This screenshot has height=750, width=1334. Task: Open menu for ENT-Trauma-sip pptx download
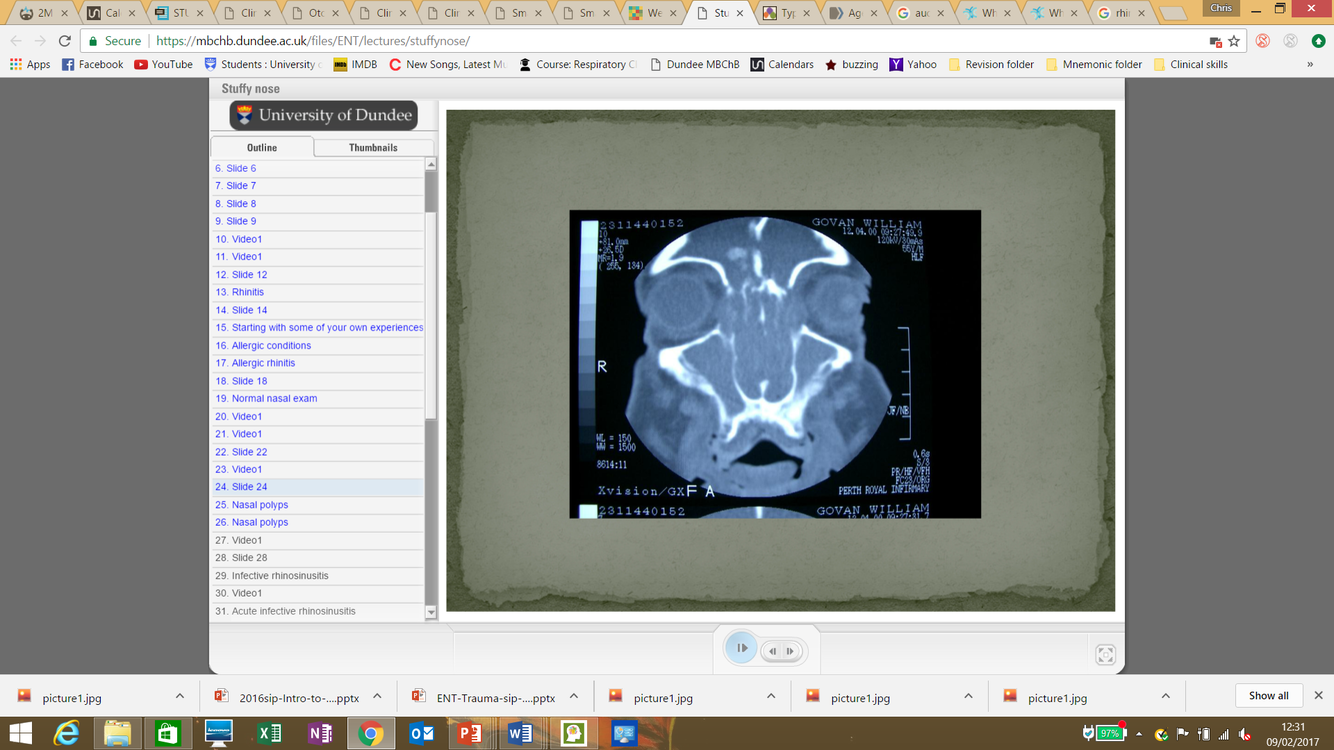click(x=574, y=696)
